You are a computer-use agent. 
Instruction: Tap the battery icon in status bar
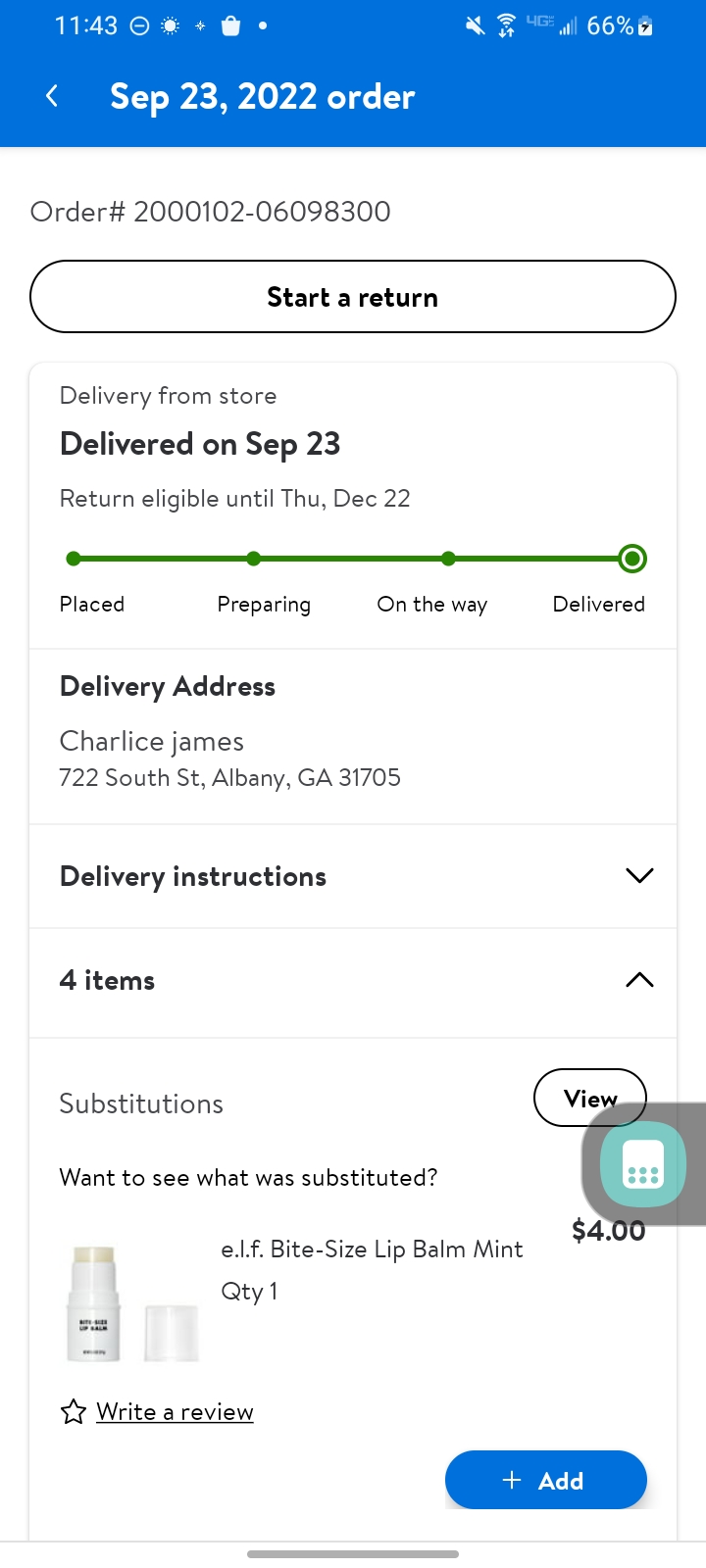tap(645, 26)
